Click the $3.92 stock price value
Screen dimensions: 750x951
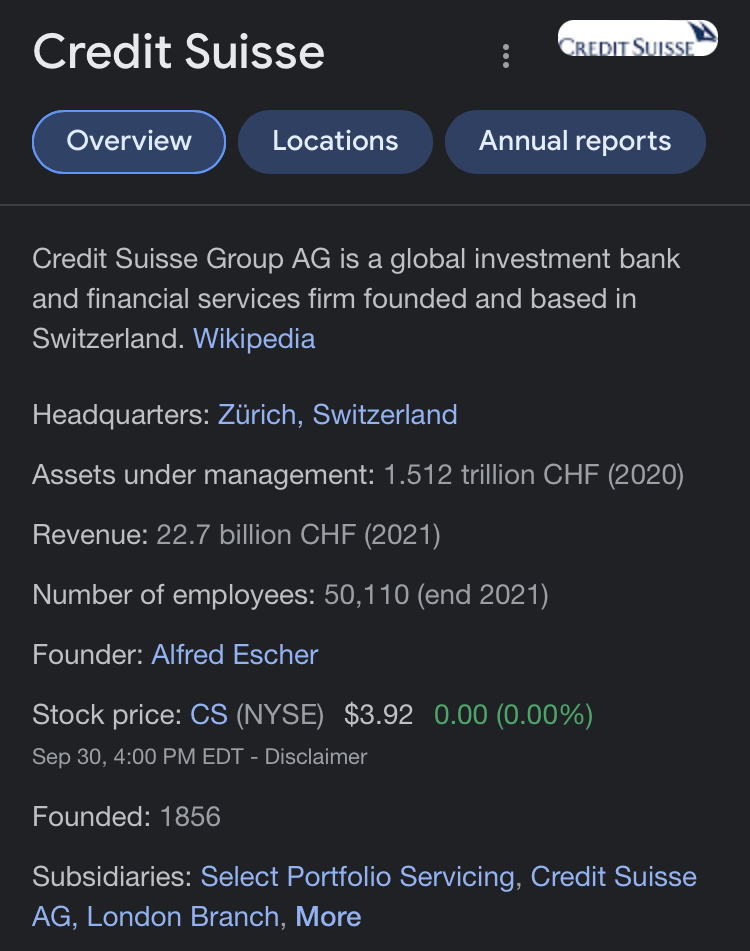378,714
